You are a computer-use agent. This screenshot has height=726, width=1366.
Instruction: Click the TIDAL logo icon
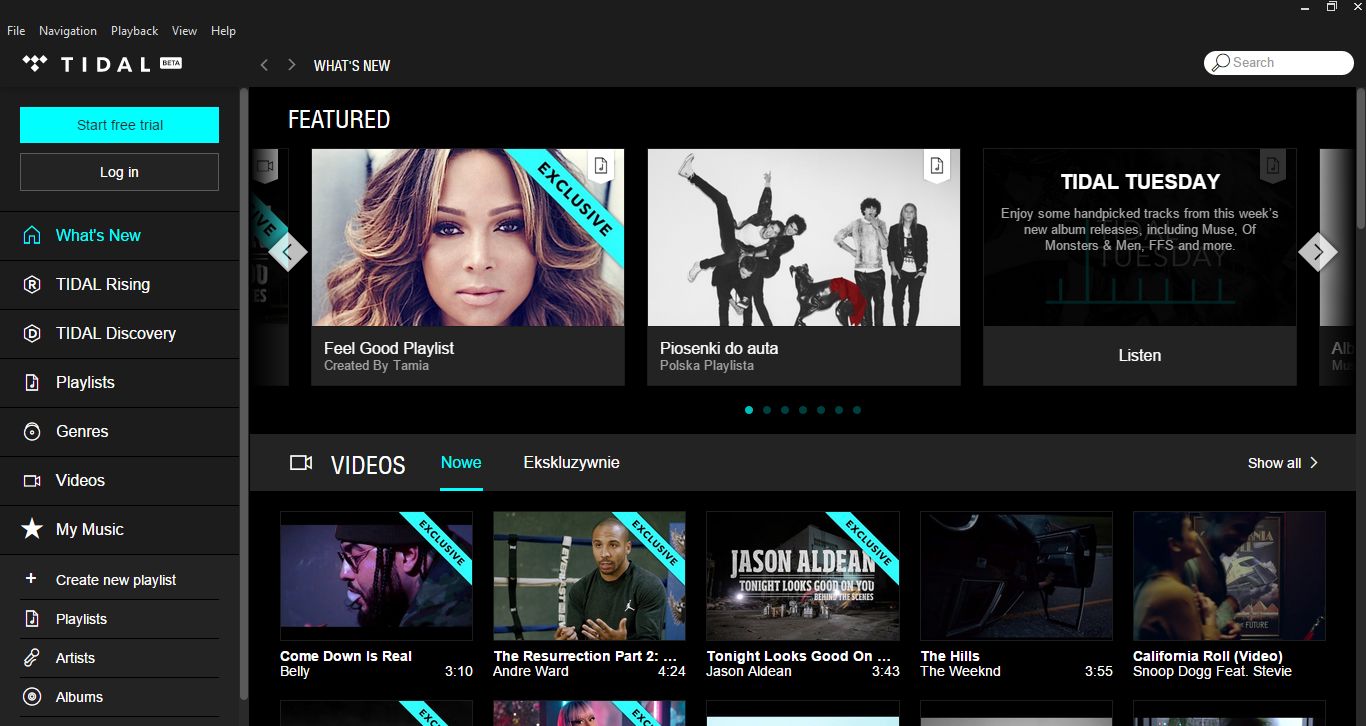(x=35, y=64)
